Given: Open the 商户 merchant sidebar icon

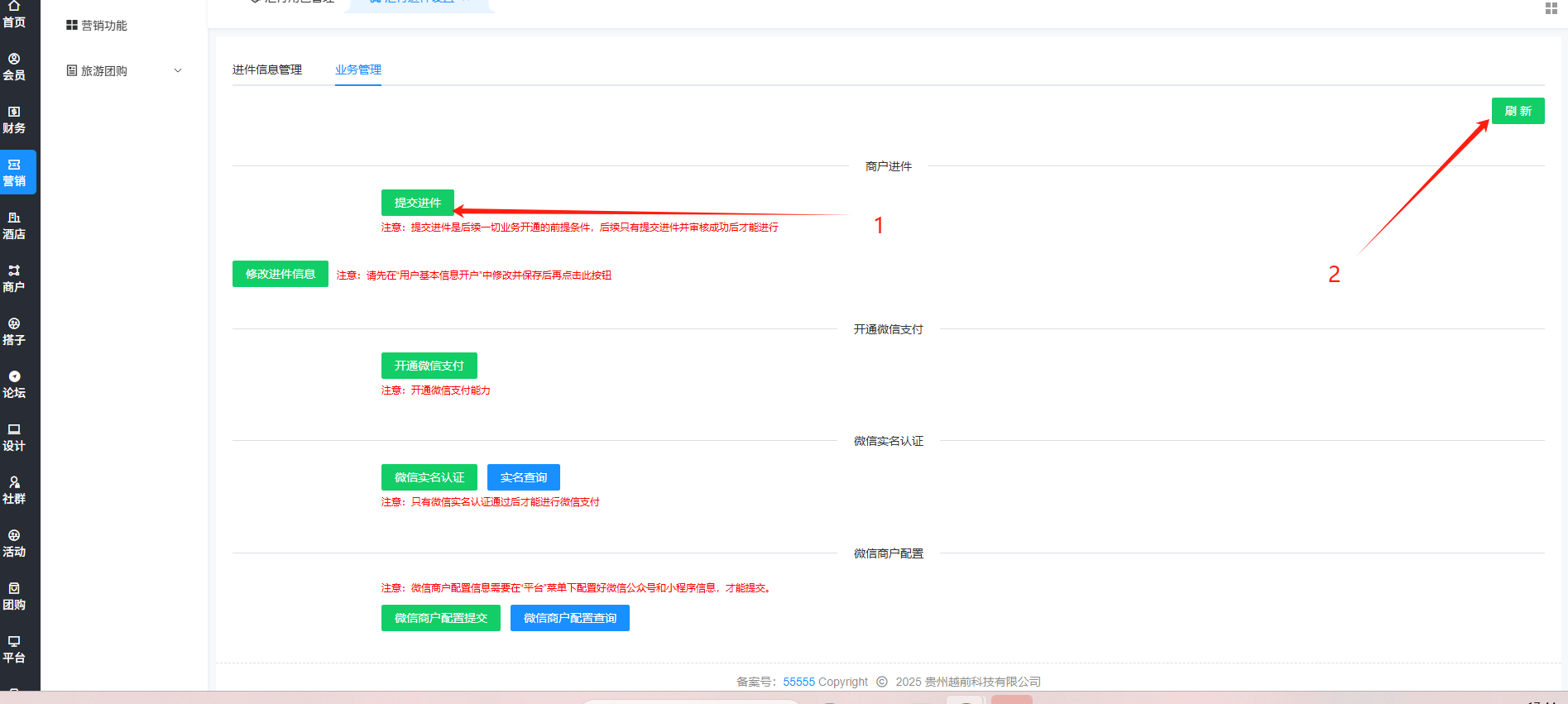Looking at the screenshot, I should coord(14,279).
